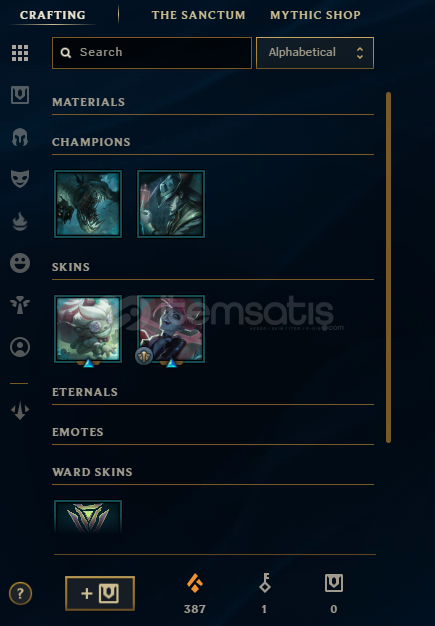
Task: Open the Mythic Shop tab
Action: point(315,15)
